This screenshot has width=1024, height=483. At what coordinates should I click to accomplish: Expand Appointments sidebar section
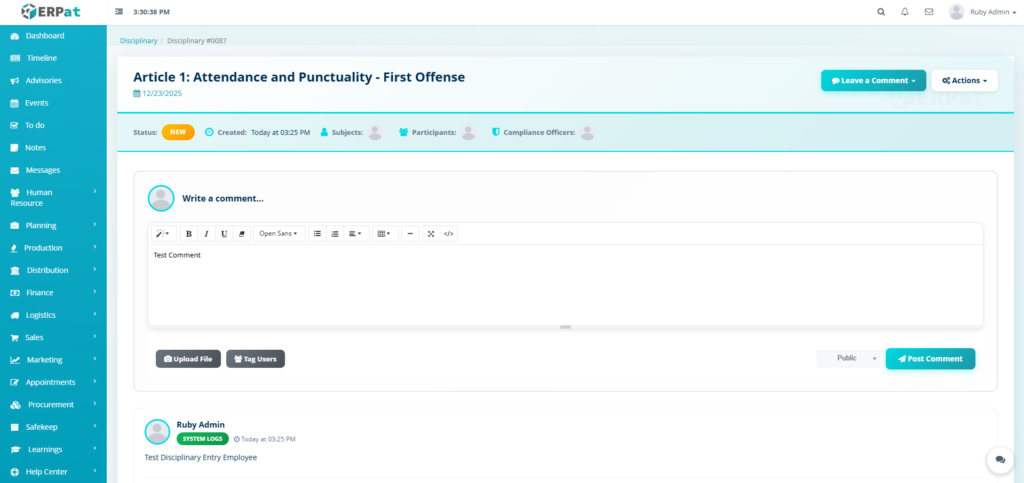pos(53,382)
